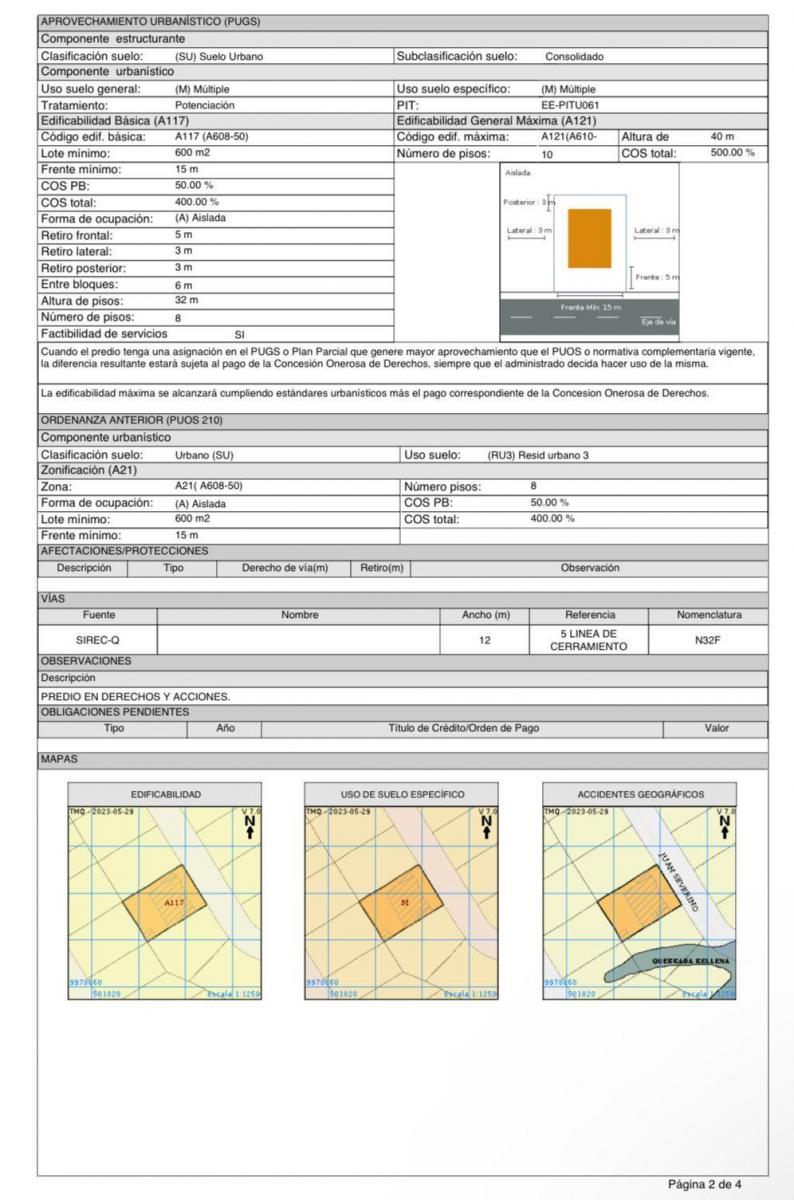The height and width of the screenshot is (1200, 794).
Task: Click the north arrow on the ACCIDENTES GEOGRÁFICOS map
Action: point(726,825)
